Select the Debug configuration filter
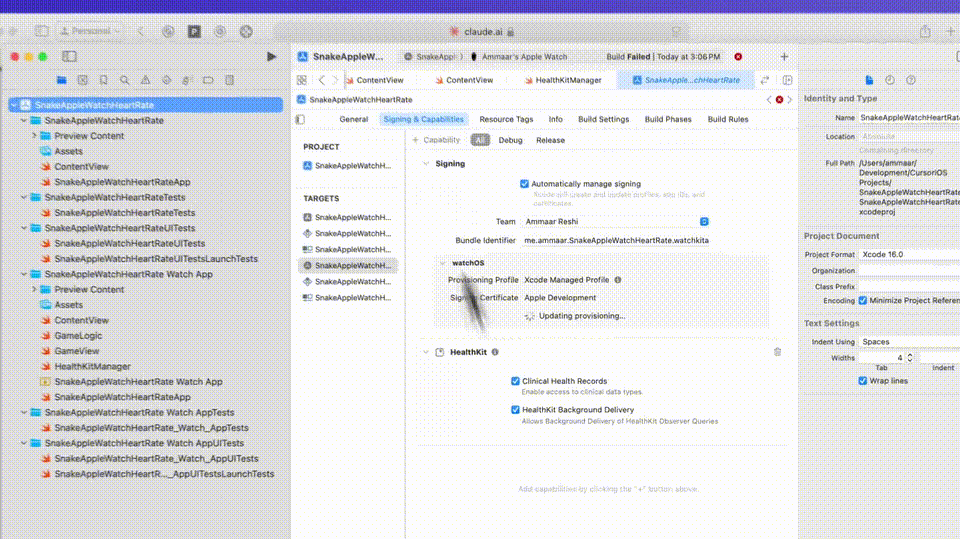This screenshot has width=960, height=539. (510, 140)
